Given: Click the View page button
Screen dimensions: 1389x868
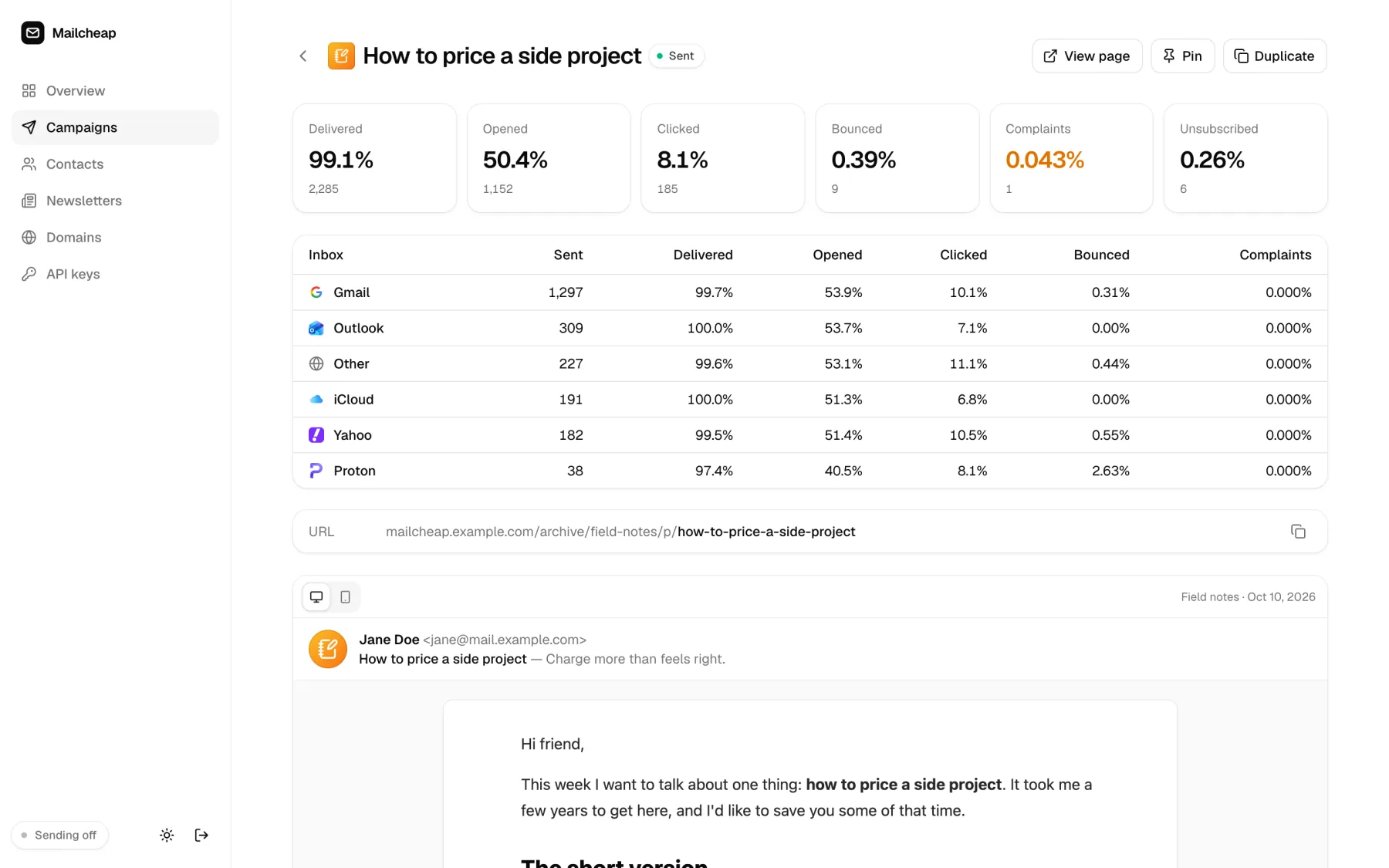Looking at the screenshot, I should [x=1087, y=56].
